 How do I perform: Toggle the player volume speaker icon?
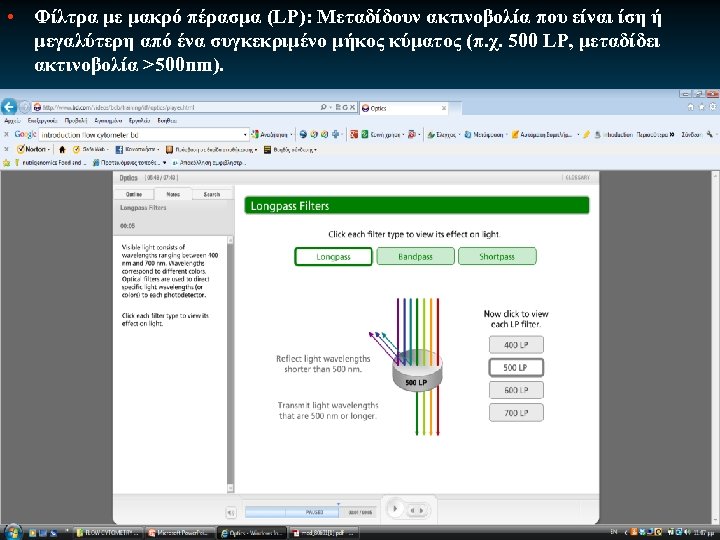[x=231, y=512]
